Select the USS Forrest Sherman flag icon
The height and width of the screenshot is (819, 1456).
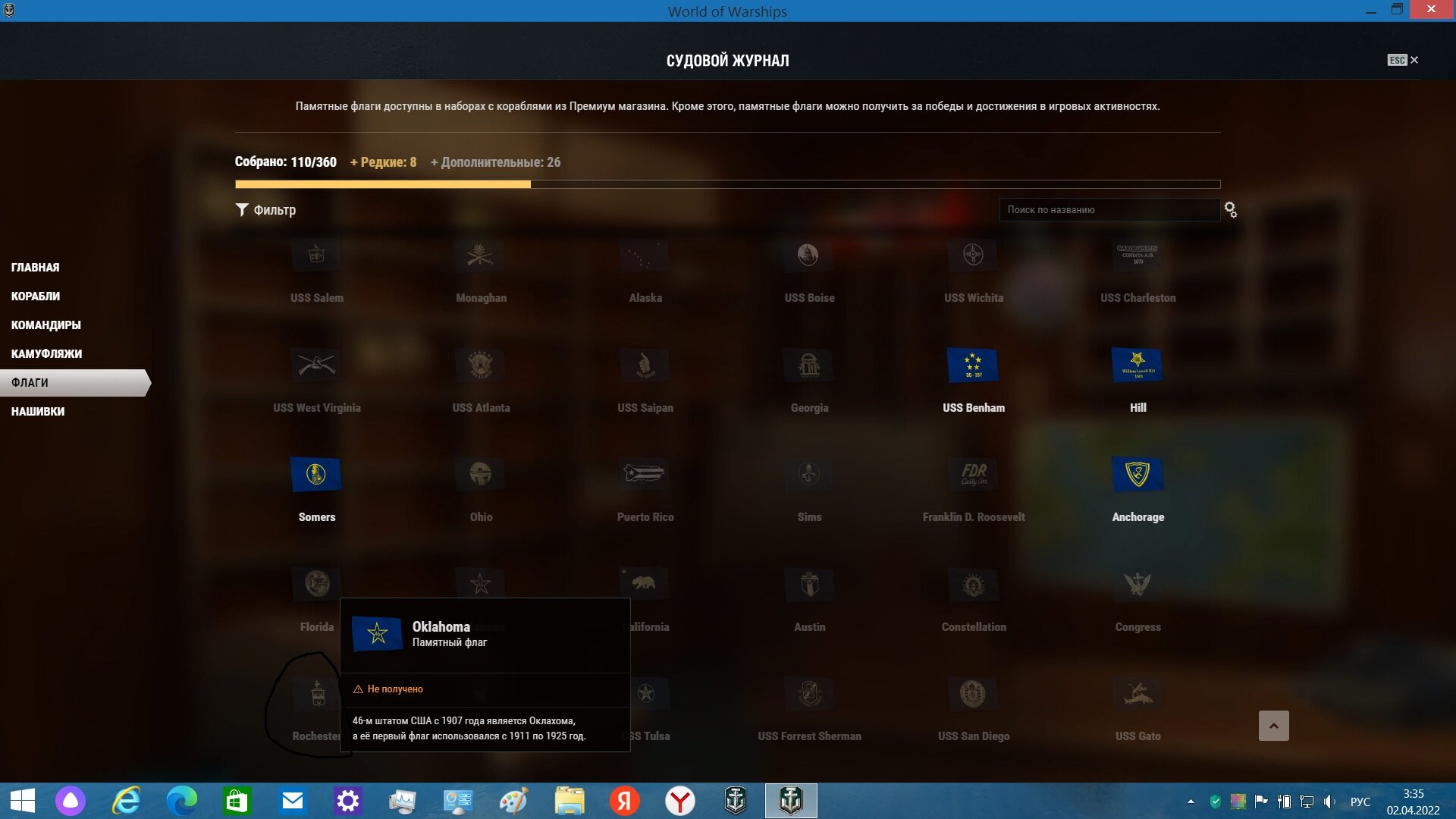pos(809,693)
